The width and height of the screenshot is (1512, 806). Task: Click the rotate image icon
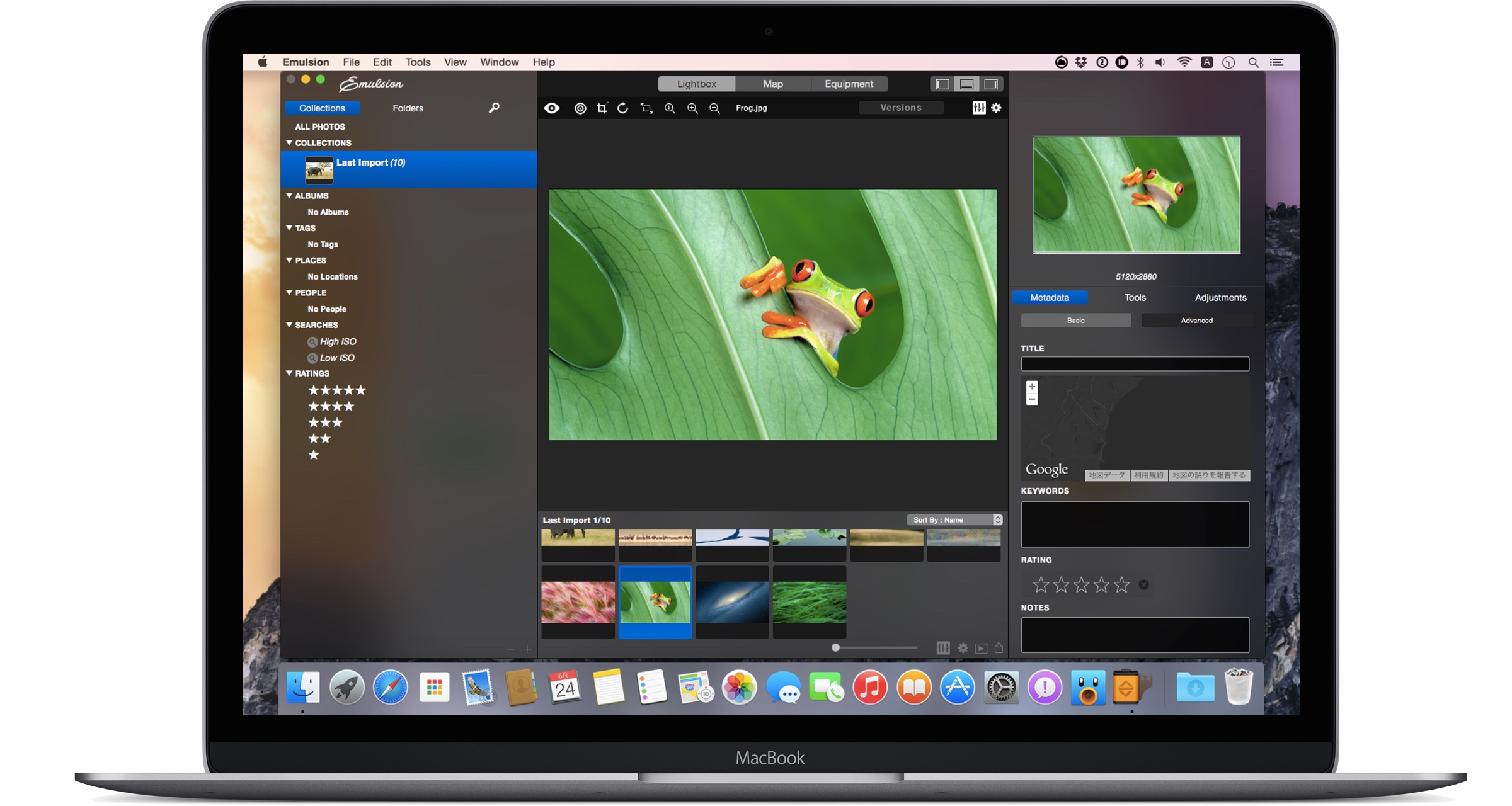pyautogui.click(x=622, y=108)
